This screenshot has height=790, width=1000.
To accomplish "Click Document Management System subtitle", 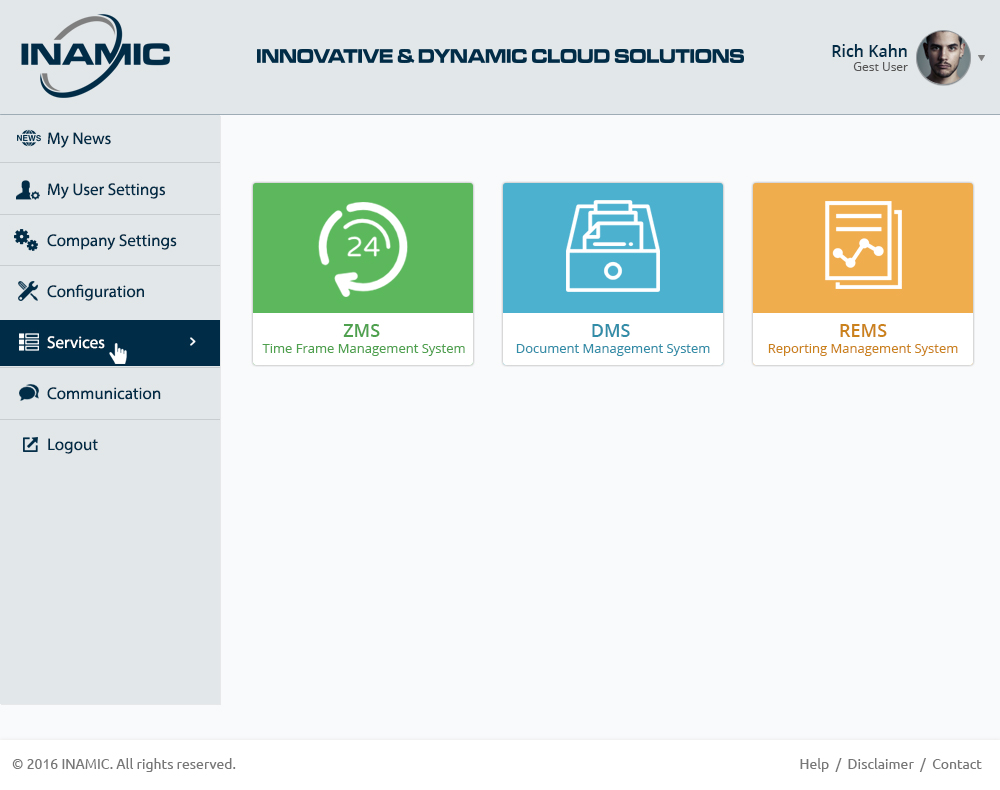I will (613, 349).
